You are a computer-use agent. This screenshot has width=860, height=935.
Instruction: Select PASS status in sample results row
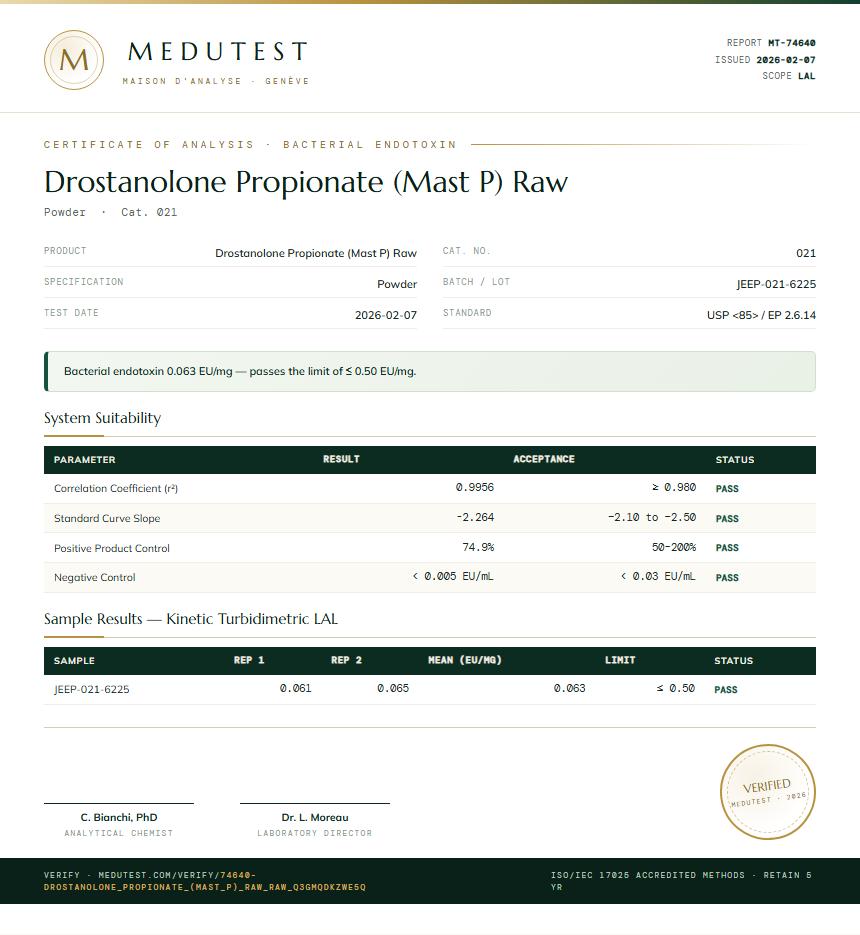(726, 690)
